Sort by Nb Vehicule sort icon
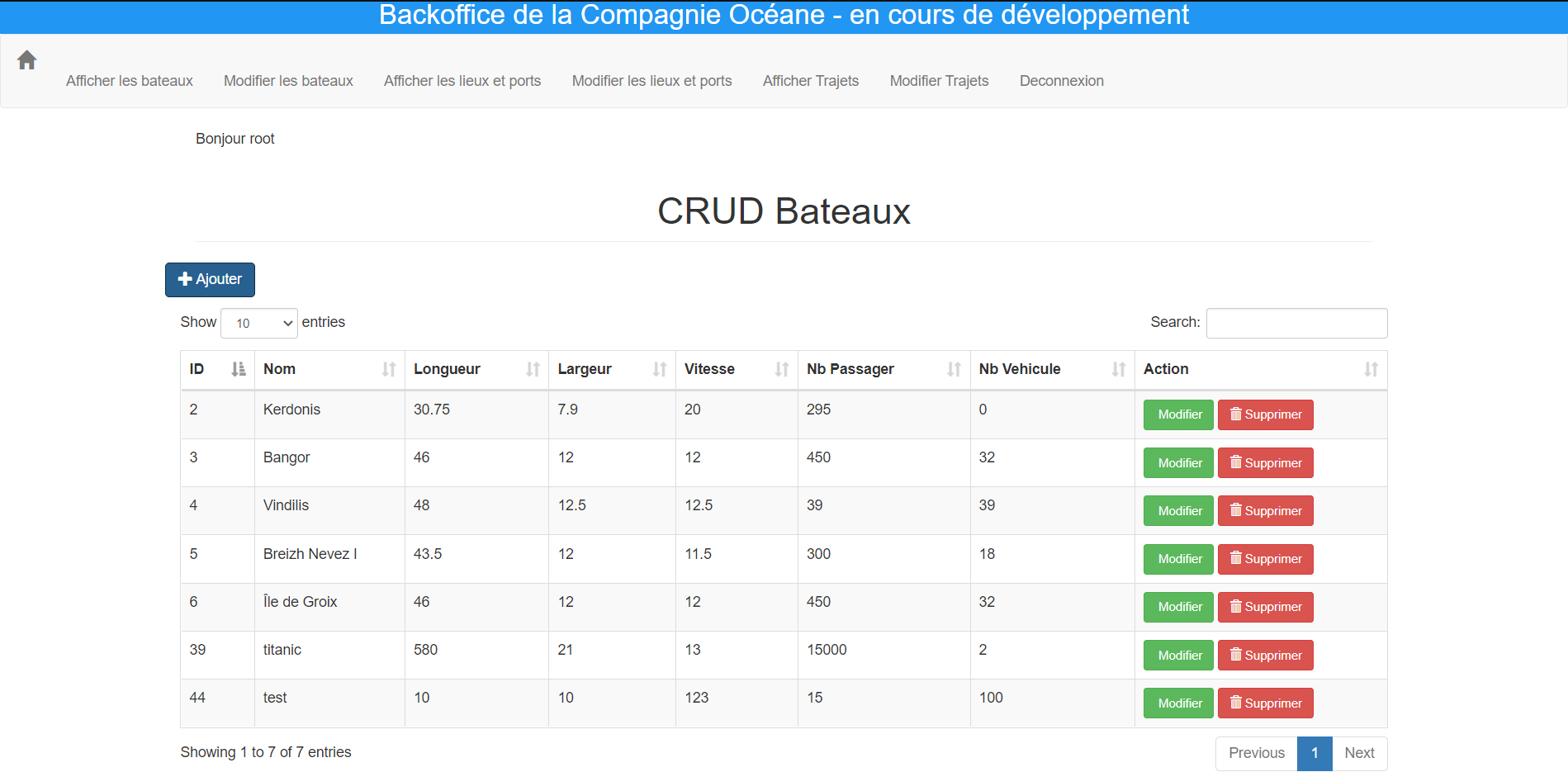The width and height of the screenshot is (1568, 772). point(1118,369)
